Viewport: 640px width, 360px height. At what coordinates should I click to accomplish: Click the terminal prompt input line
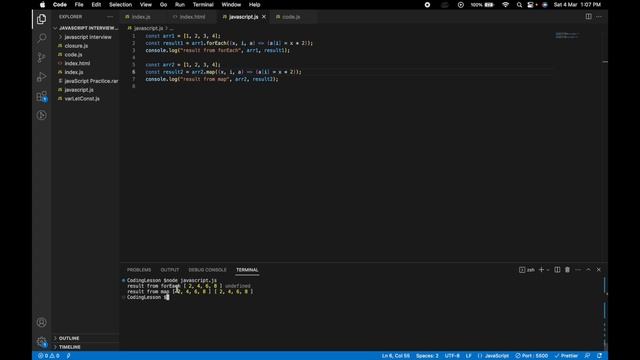tap(148, 298)
